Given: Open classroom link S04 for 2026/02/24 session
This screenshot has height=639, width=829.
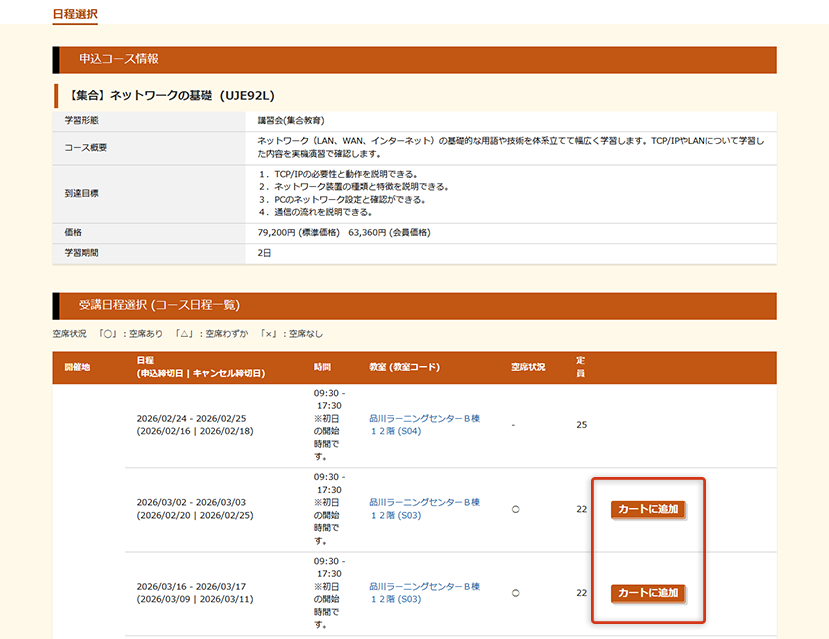Looking at the screenshot, I should click(x=424, y=424).
